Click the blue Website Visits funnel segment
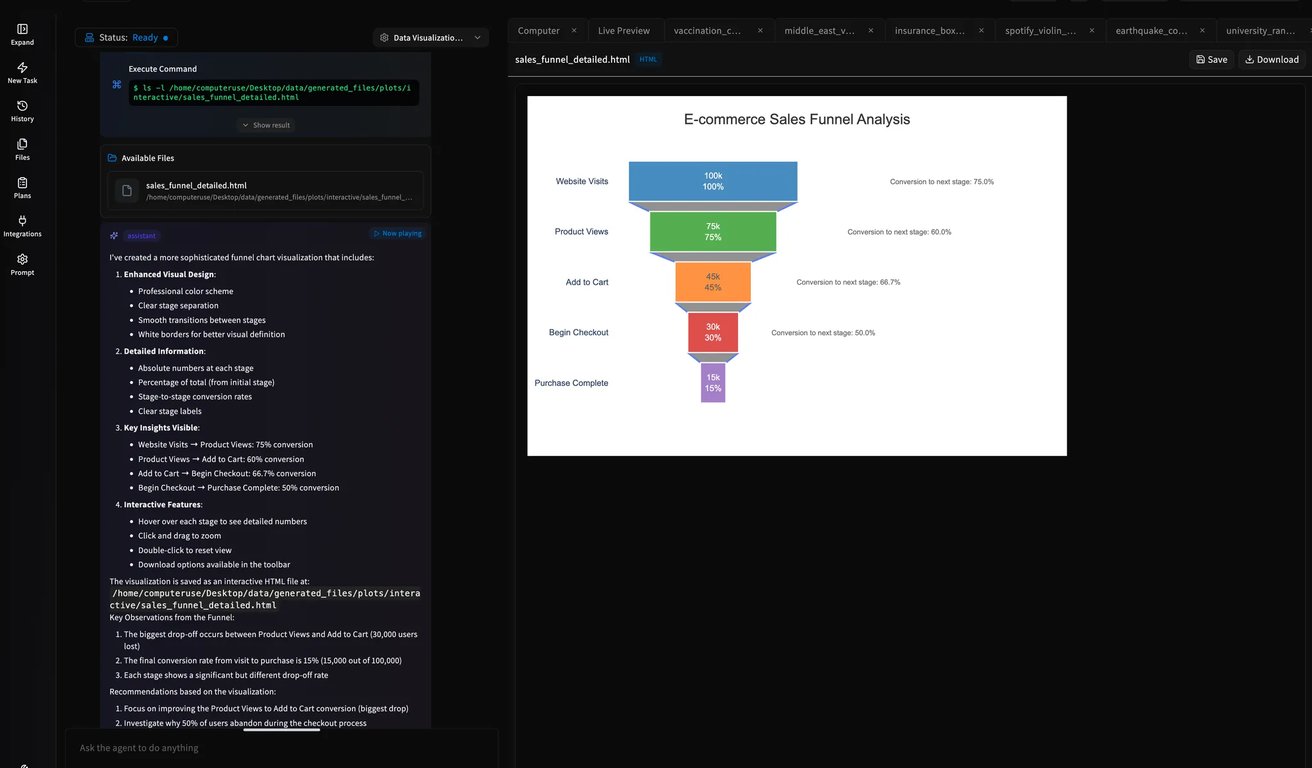Screen dimensions: 1312x768 click(x=713, y=181)
